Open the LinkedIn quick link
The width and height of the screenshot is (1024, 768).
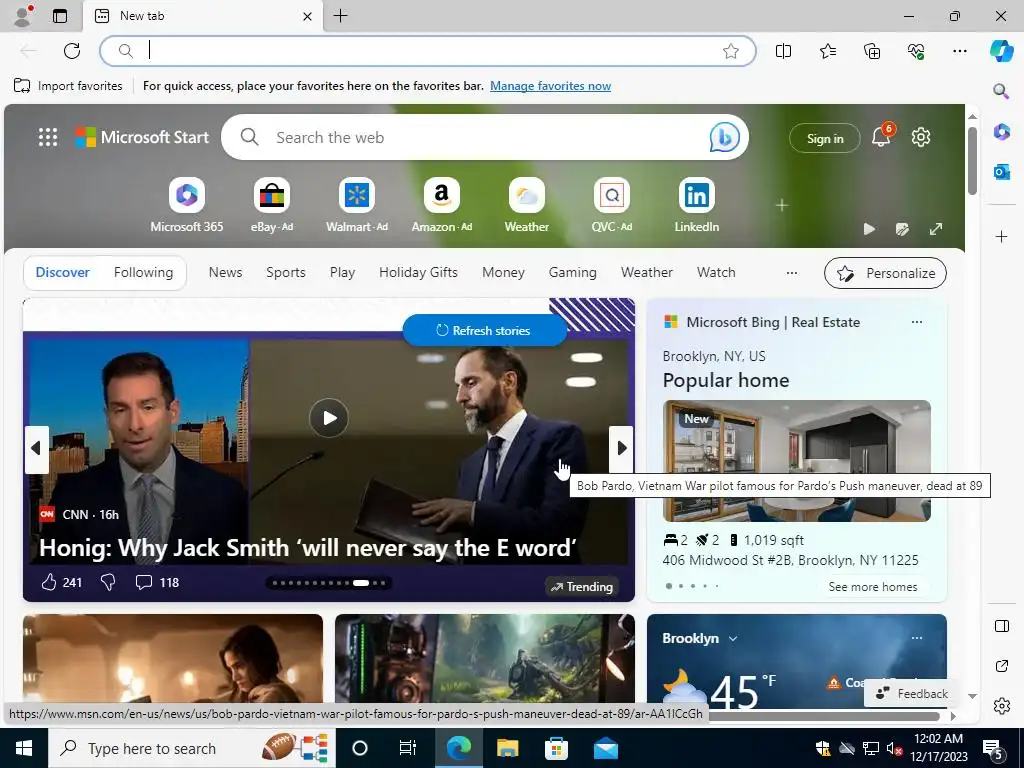tap(696, 205)
